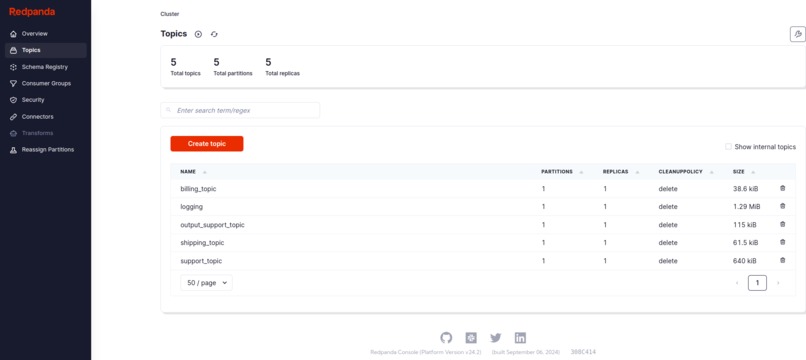The width and height of the screenshot is (806, 360).
Task: Click the 640 kiB size value
Action: pyautogui.click(x=744, y=261)
